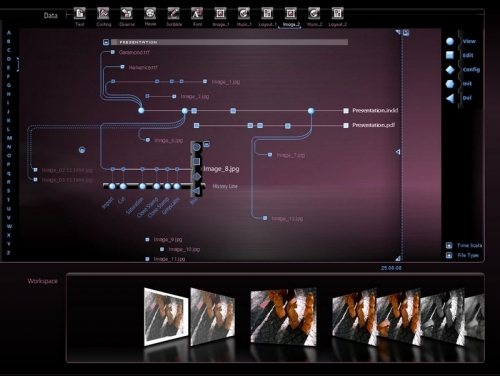The width and height of the screenshot is (500, 376).
Task: Click the Workspace panel label
Action: pos(42,281)
